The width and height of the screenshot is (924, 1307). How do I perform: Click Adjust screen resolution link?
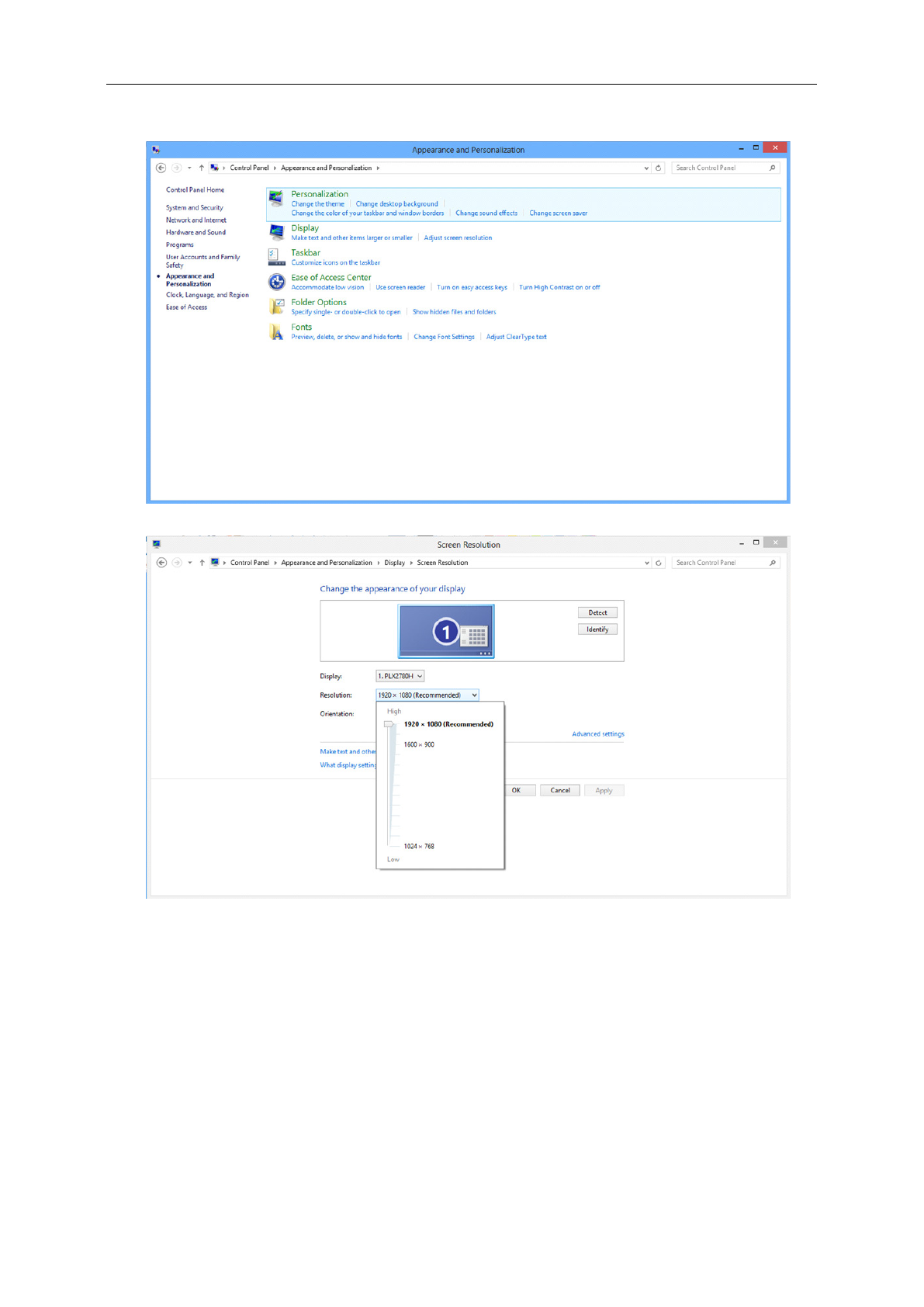tap(458, 238)
